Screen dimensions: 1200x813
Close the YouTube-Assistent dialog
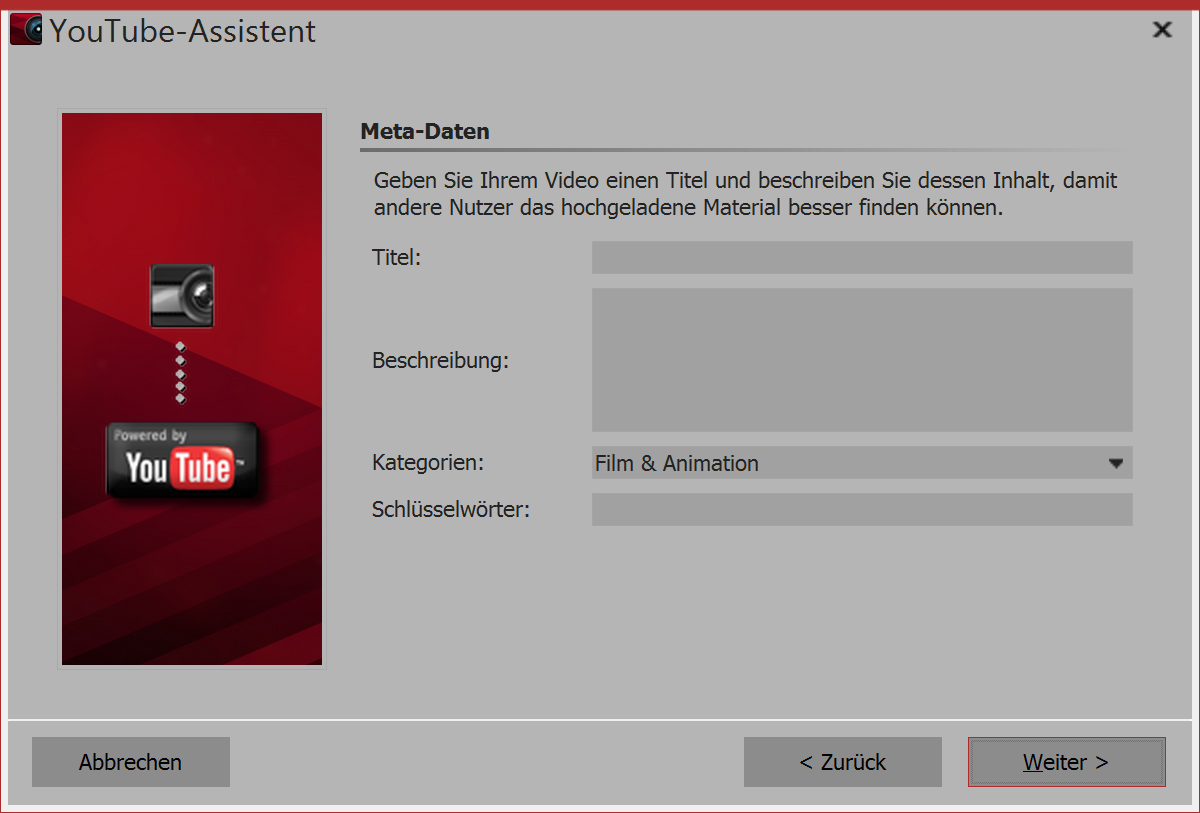[1162, 30]
